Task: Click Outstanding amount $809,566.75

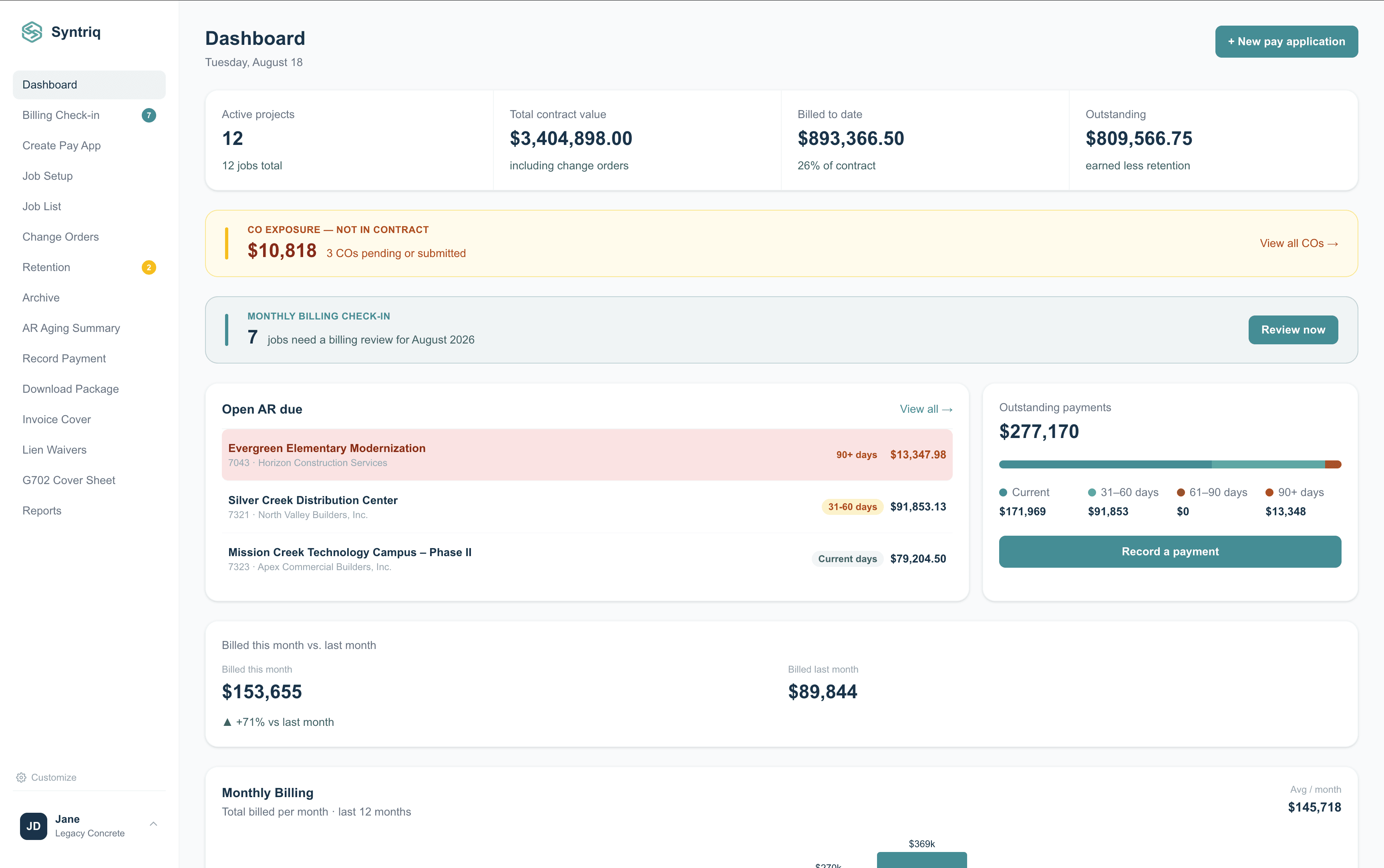Action: coord(1139,139)
